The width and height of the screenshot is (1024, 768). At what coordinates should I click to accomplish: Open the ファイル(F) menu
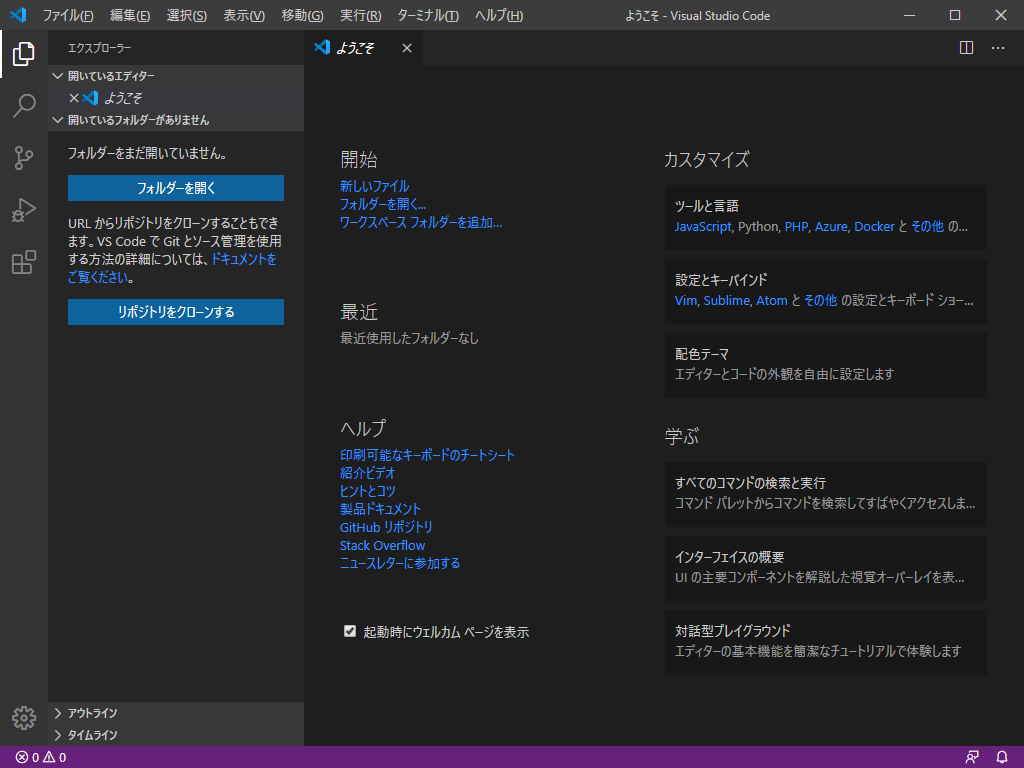[x=68, y=15]
